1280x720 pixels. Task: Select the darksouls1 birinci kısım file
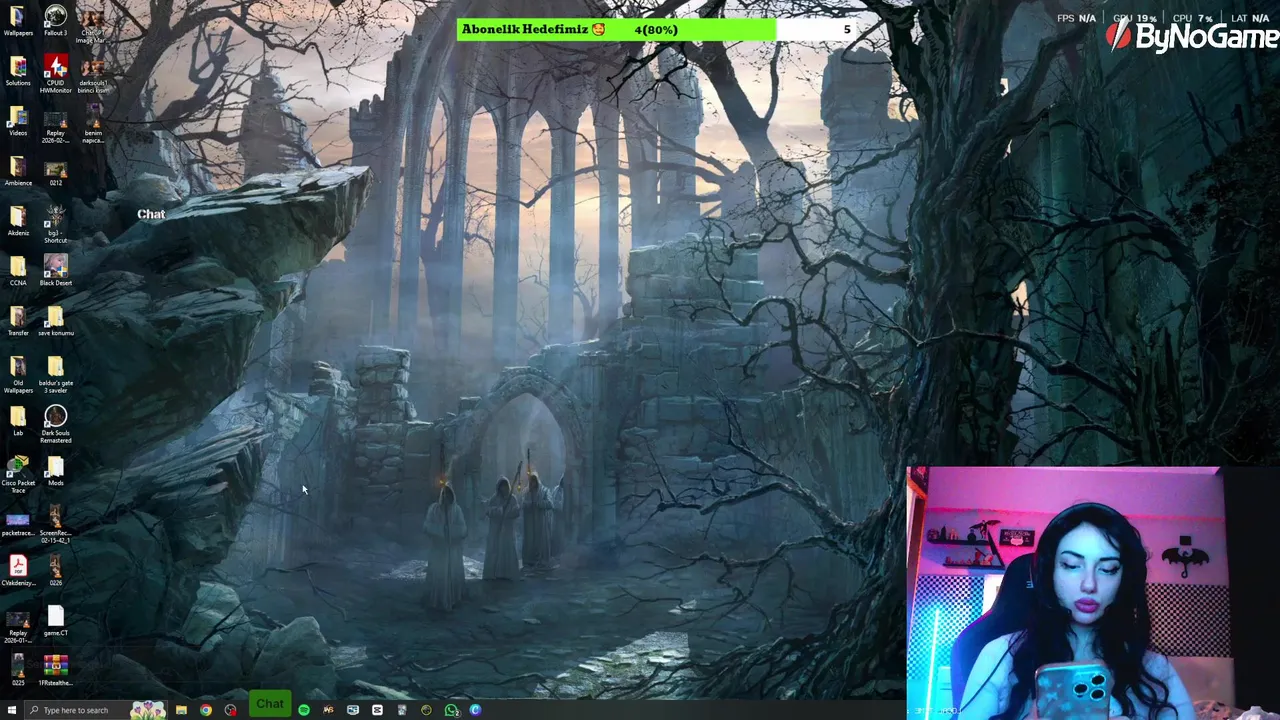pos(93,74)
